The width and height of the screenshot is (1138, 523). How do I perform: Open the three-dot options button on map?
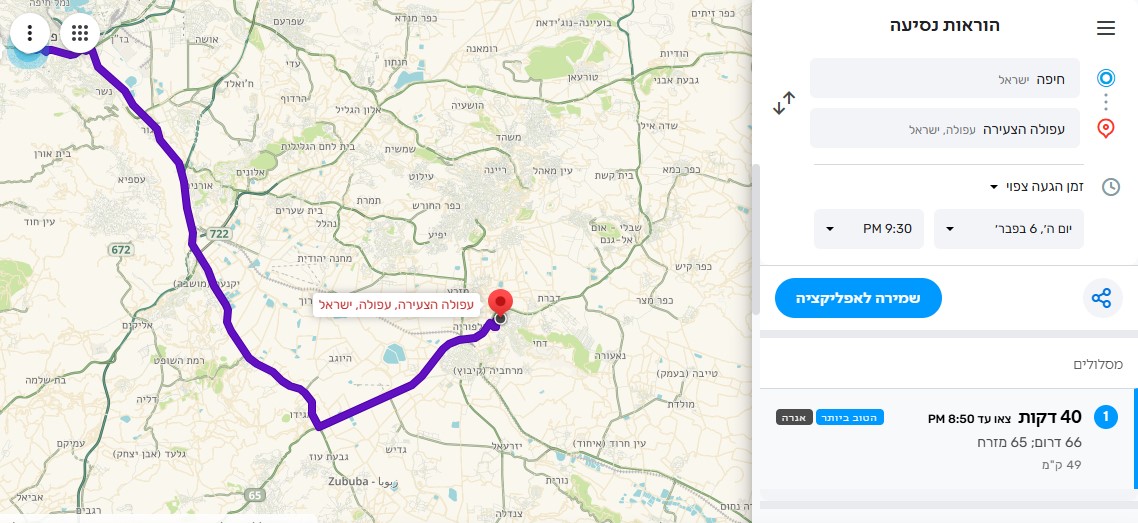[x=30, y=33]
